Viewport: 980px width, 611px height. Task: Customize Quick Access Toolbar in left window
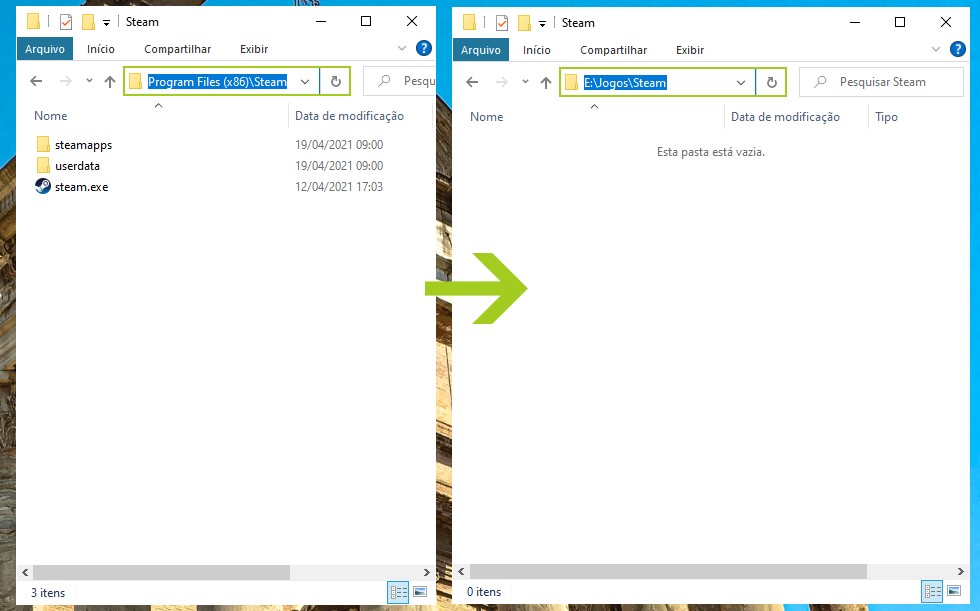pos(106,23)
